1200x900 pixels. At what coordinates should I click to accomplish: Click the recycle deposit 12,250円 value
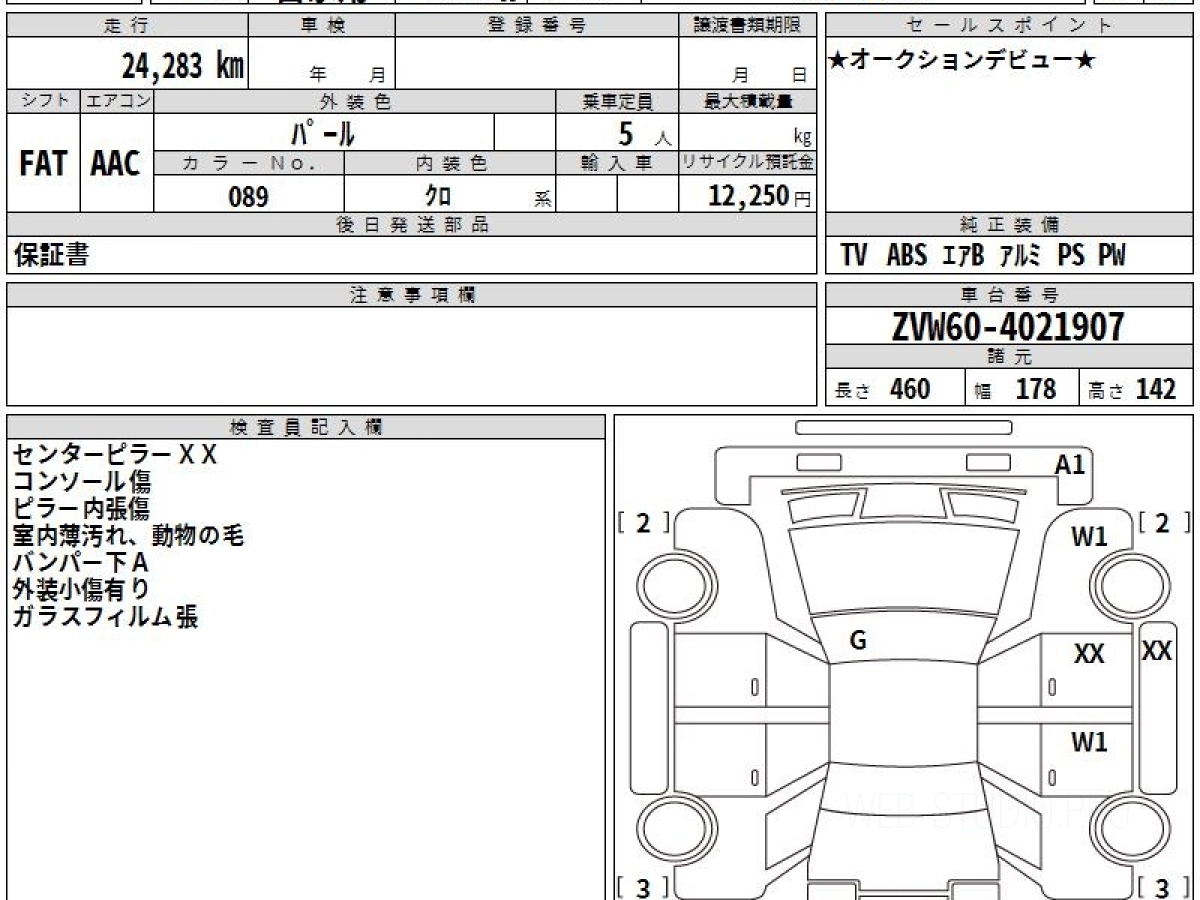point(759,196)
